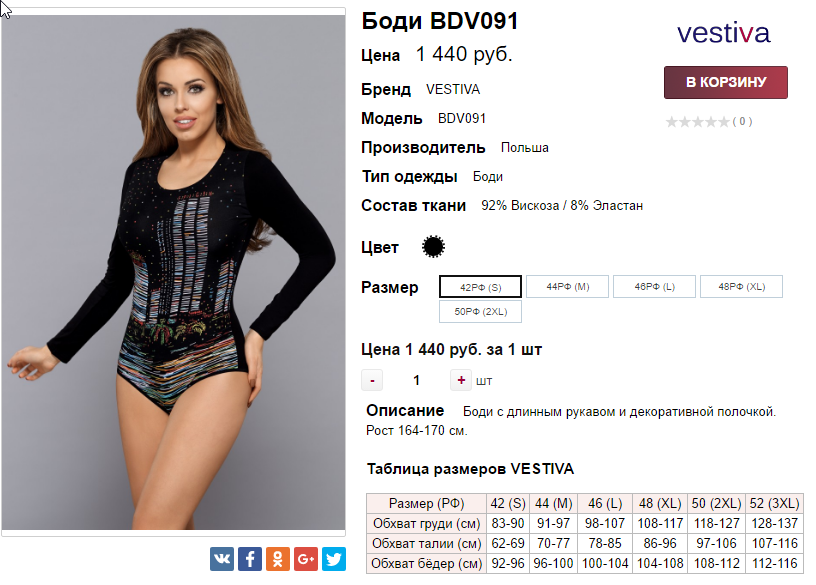Open the bodysuit product photo
816x585 pixels.
tap(173, 272)
